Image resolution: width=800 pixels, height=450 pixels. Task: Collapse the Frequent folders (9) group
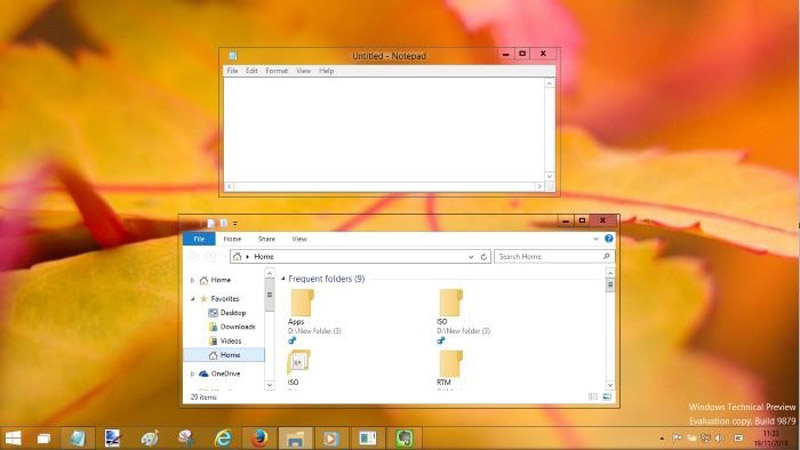coord(283,279)
